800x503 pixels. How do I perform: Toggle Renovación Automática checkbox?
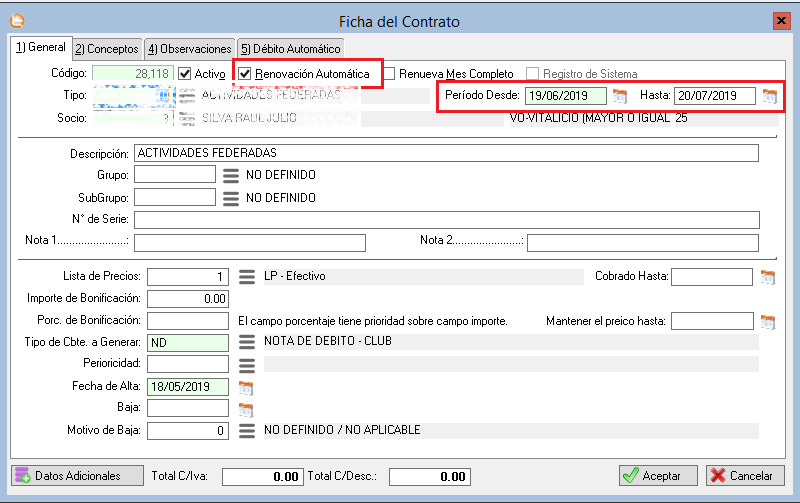pos(245,74)
